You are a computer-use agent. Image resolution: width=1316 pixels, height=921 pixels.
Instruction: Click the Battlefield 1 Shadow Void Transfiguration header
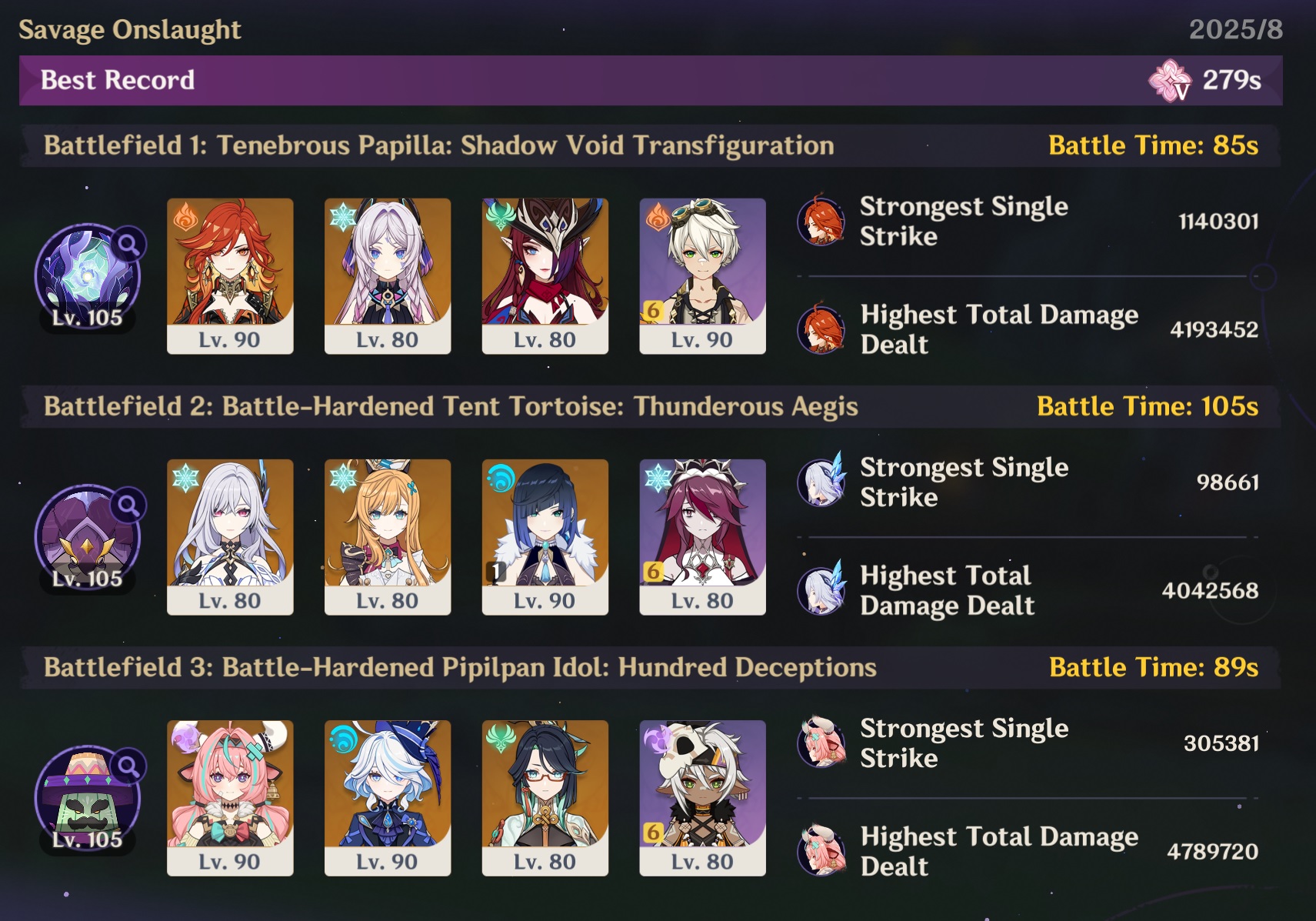(651, 145)
